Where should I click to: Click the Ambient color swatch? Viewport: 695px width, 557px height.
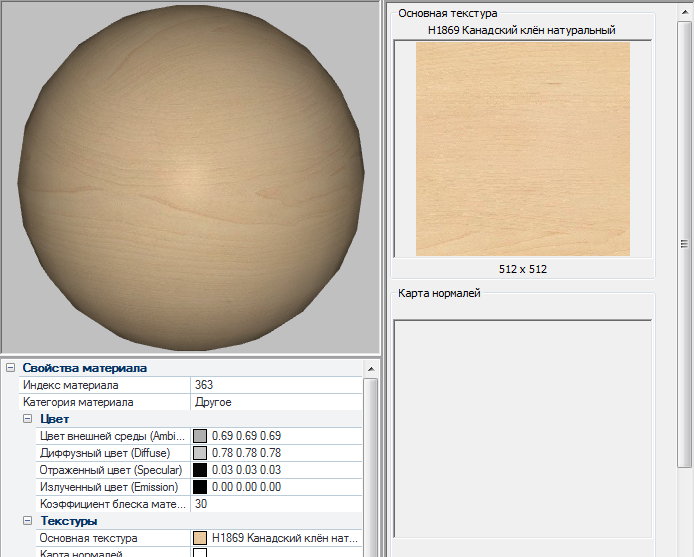pyautogui.click(x=200, y=436)
